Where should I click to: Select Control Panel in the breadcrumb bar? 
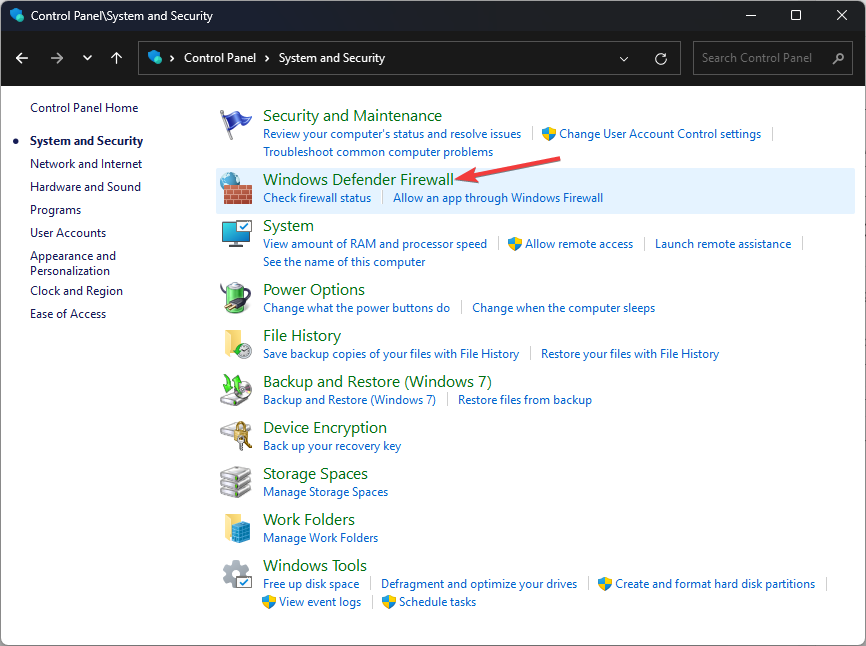click(220, 57)
